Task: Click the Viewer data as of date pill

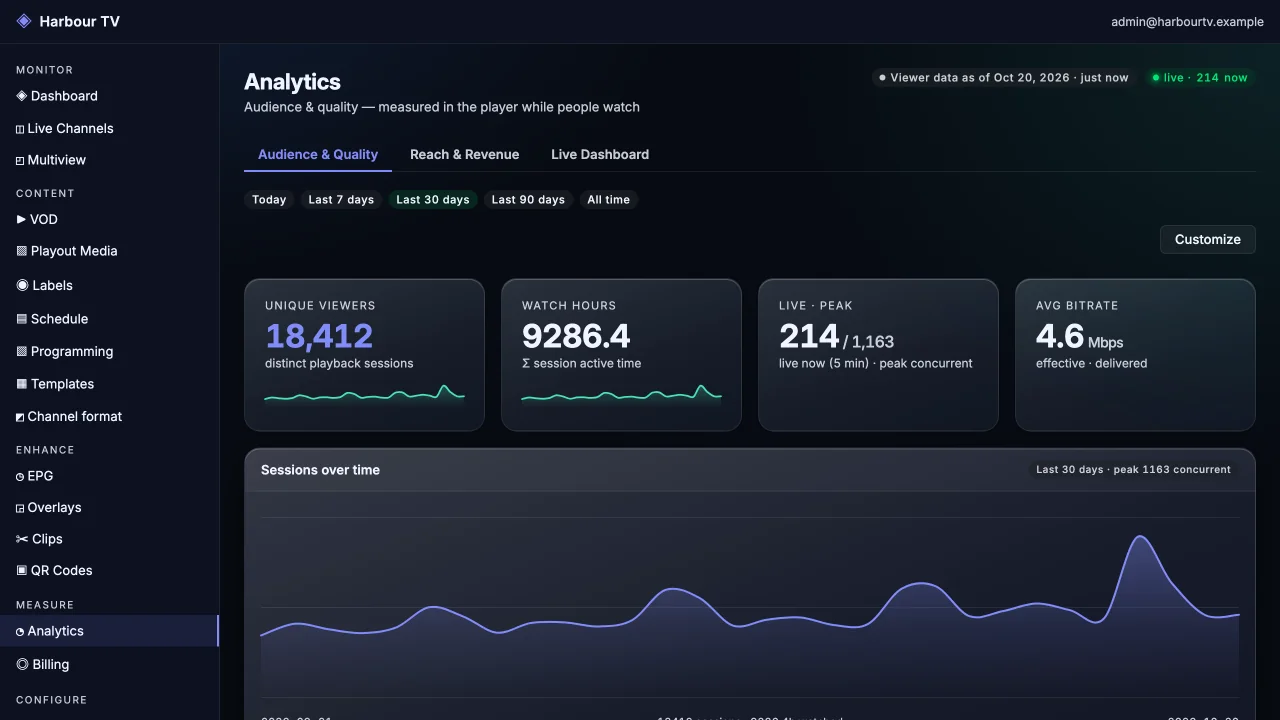Action: (1004, 77)
